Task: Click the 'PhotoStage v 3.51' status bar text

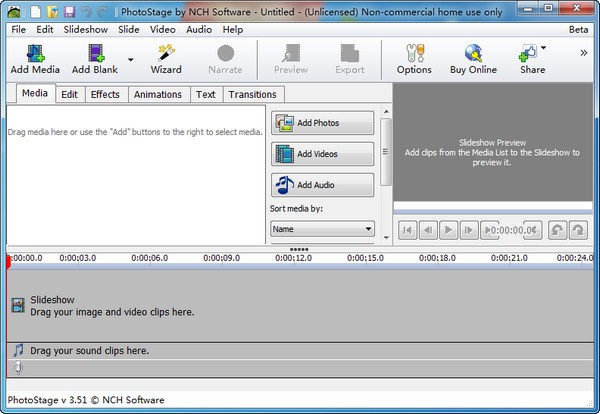Action: [47, 400]
